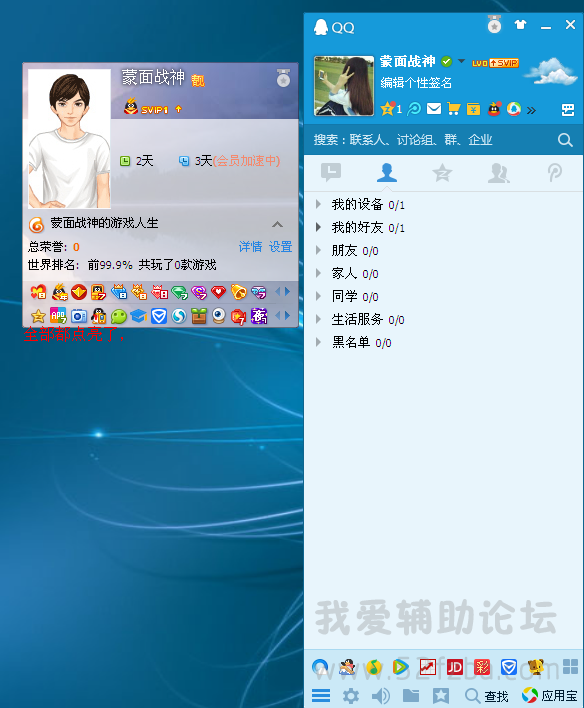Open favorites bookmark star icon
This screenshot has height=708, width=584.
point(441,696)
